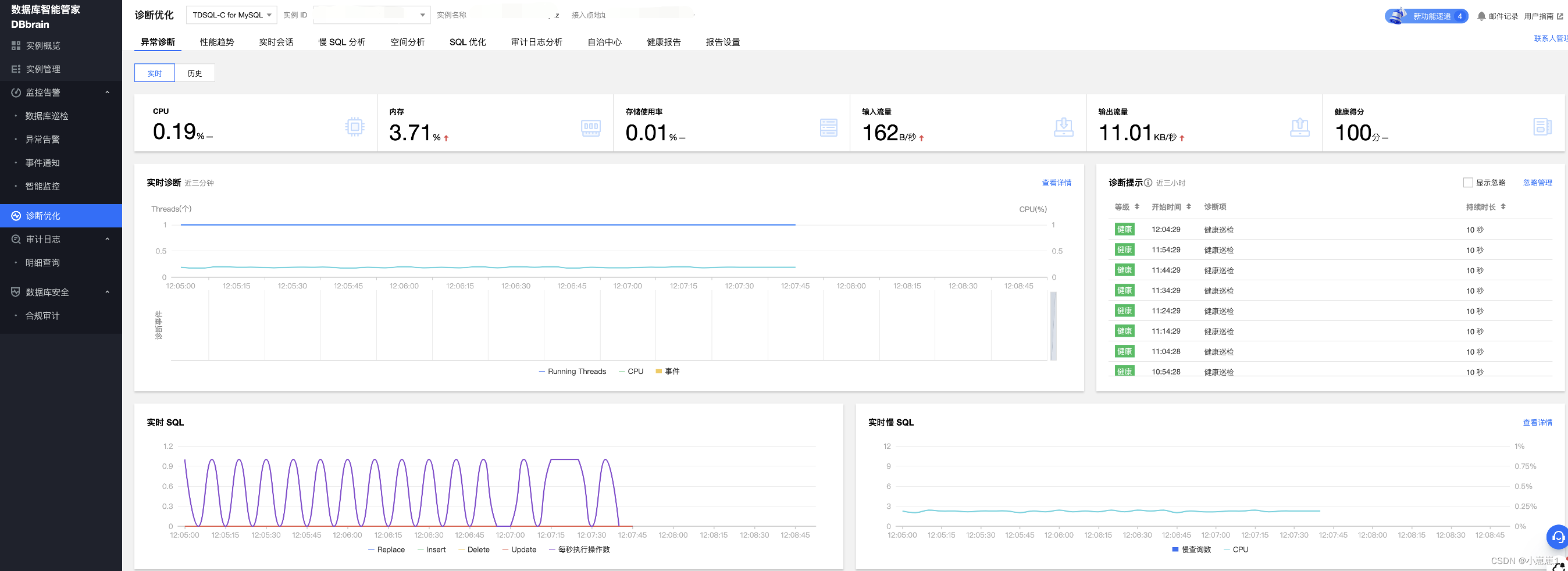Viewport: 1568px width, 571px height.
Task: Toggle 每秒执行操作数 legend series
Action: pyautogui.click(x=579, y=549)
